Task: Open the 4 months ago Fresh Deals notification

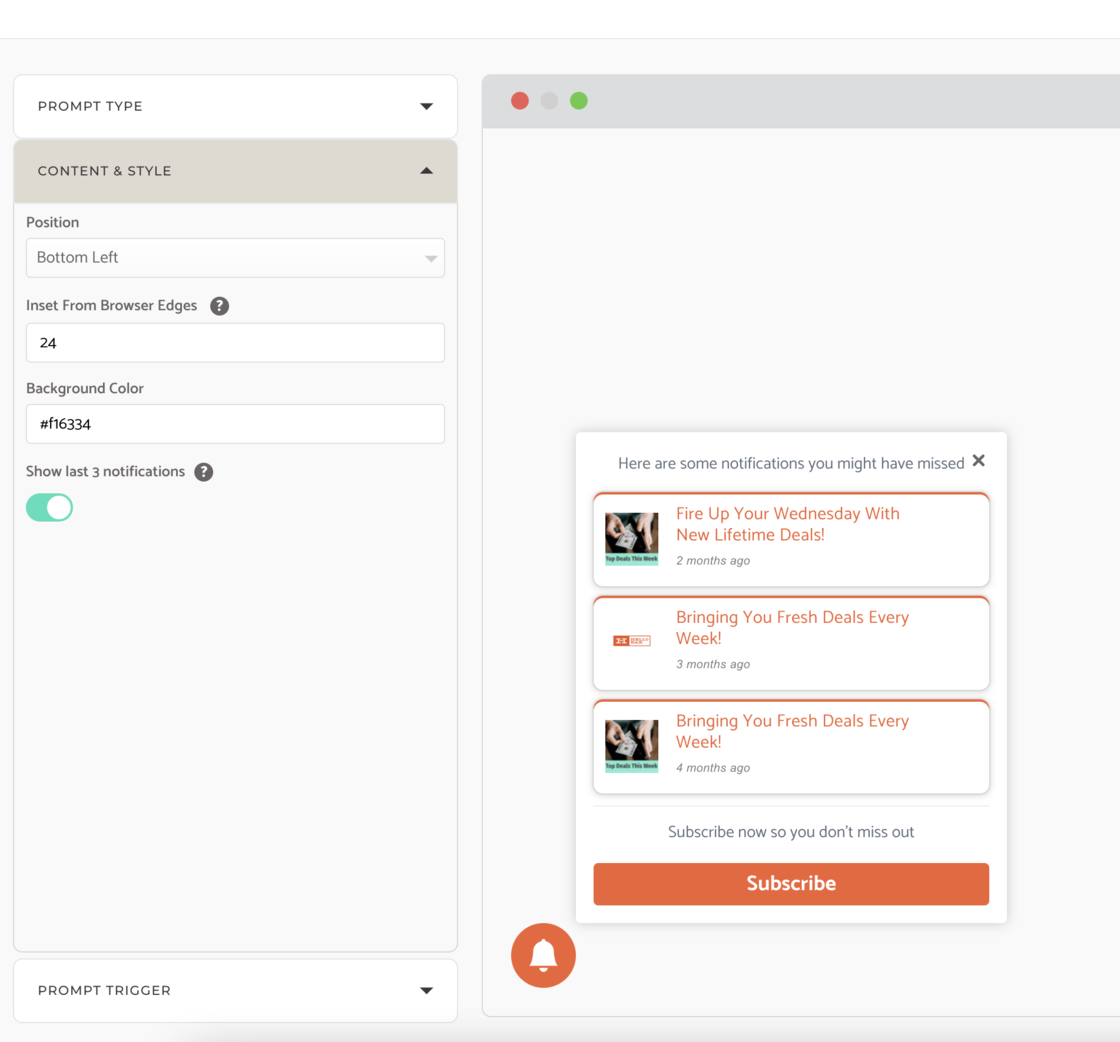Action: (791, 746)
